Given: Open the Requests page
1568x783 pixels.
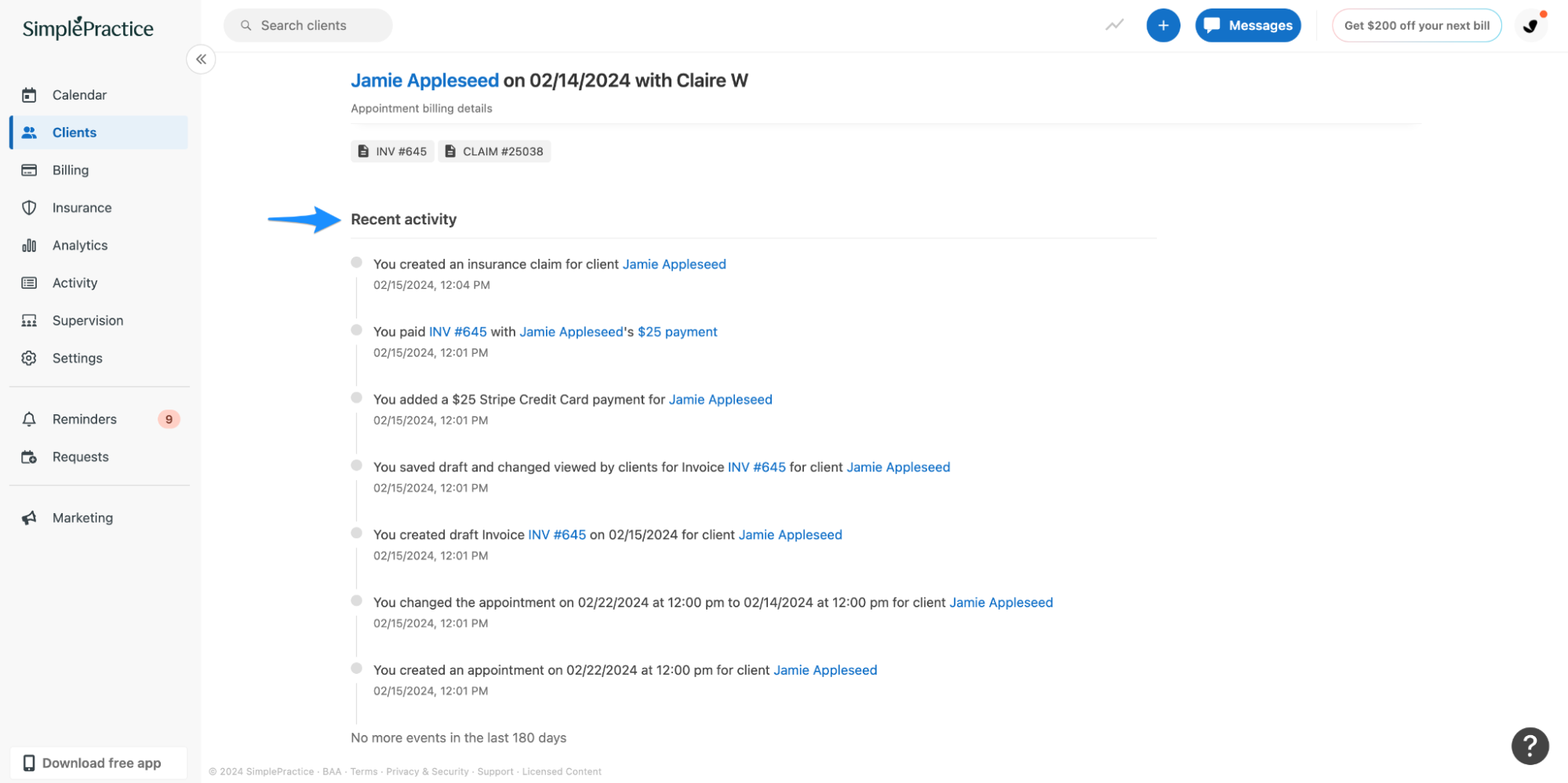Looking at the screenshot, I should 80,456.
